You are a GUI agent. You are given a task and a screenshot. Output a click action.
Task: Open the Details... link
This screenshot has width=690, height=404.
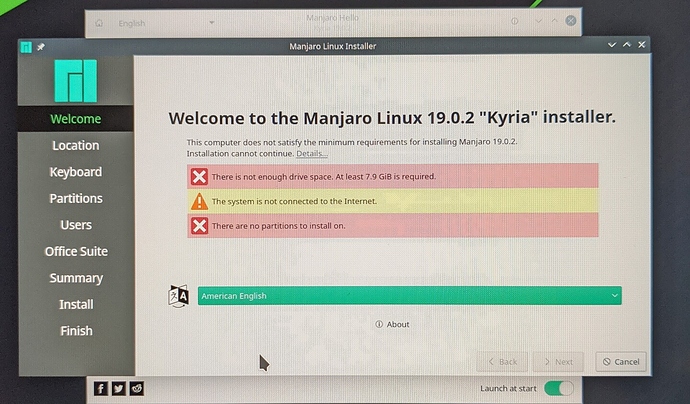pos(312,154)
